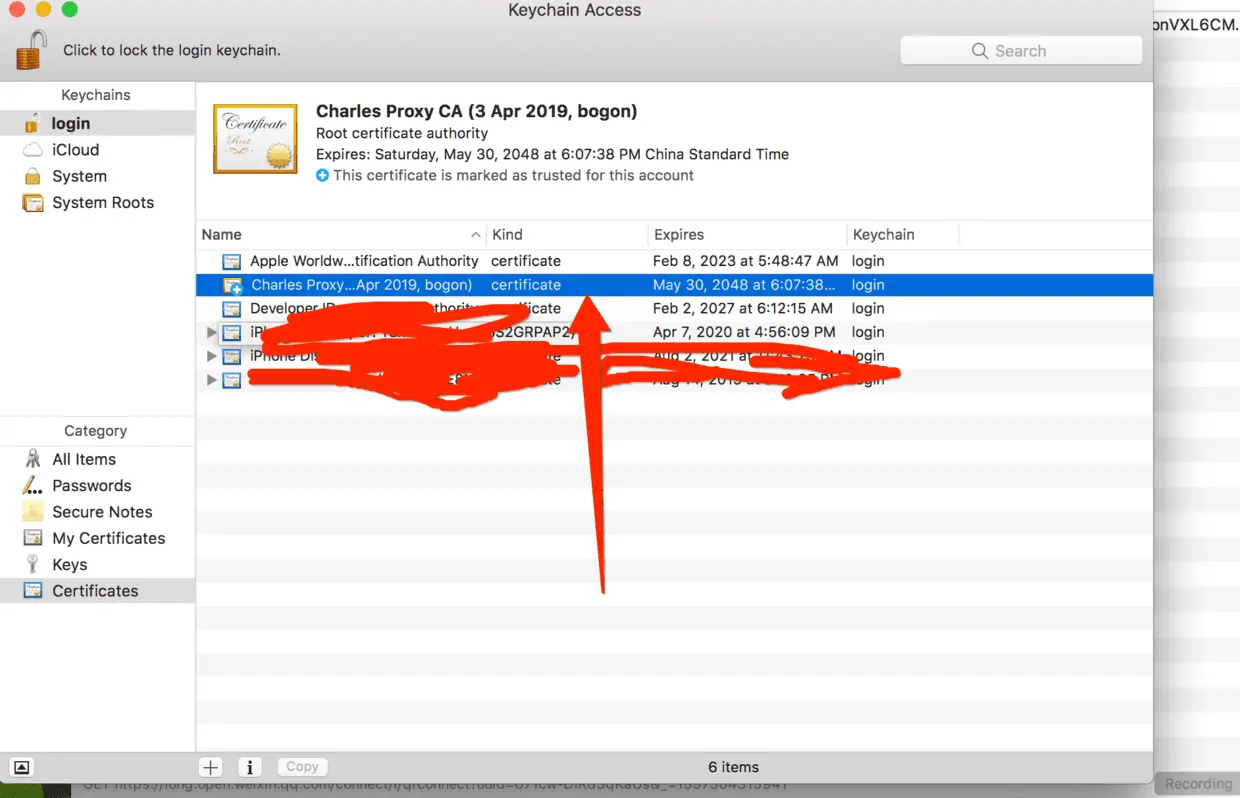The image size is (1240, 798).
Task: Click the My Certificates icon
Action: pos(33,538)
